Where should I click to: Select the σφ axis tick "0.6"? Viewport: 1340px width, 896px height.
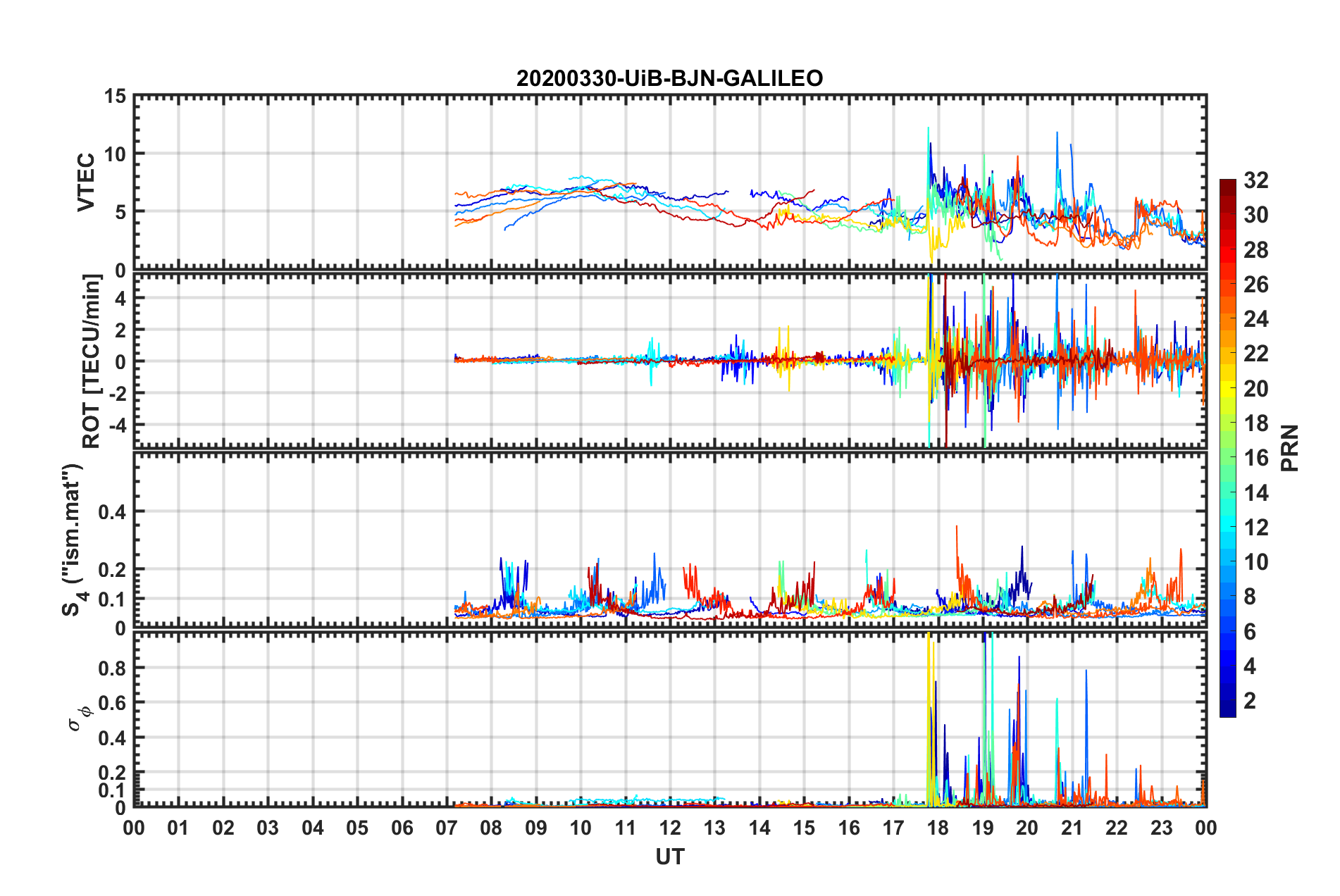click(113, 703)
